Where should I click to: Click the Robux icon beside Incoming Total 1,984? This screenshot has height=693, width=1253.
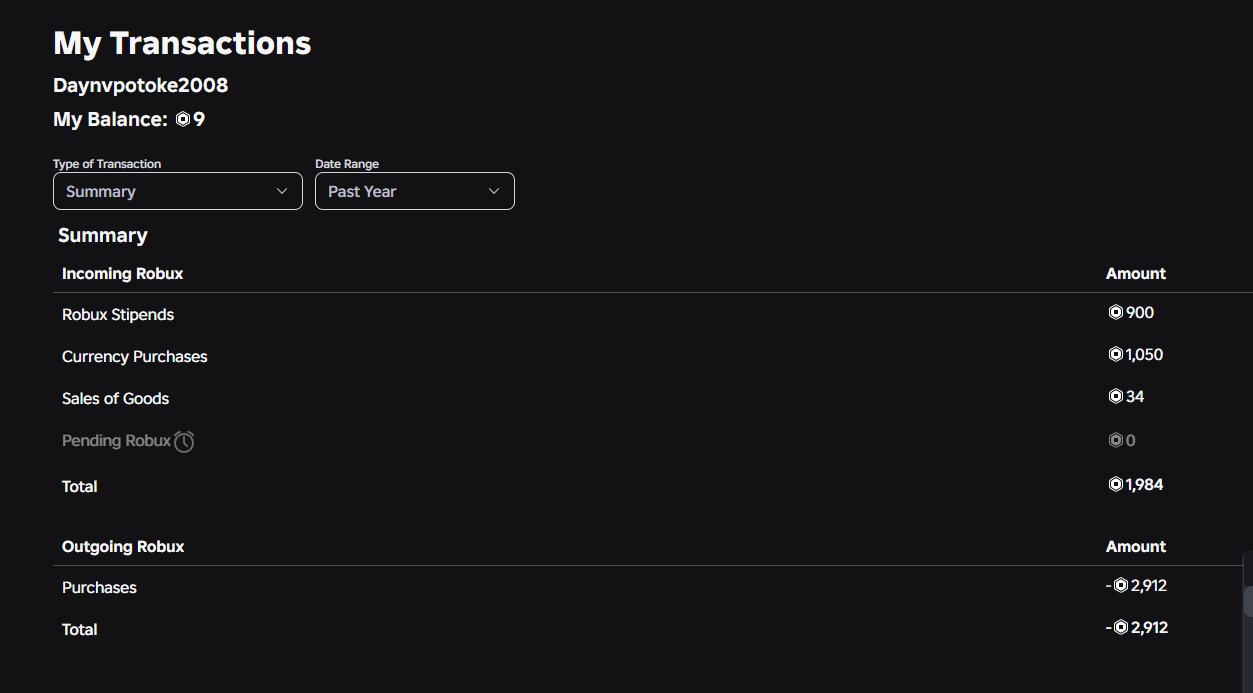(x=1116, y=484)
